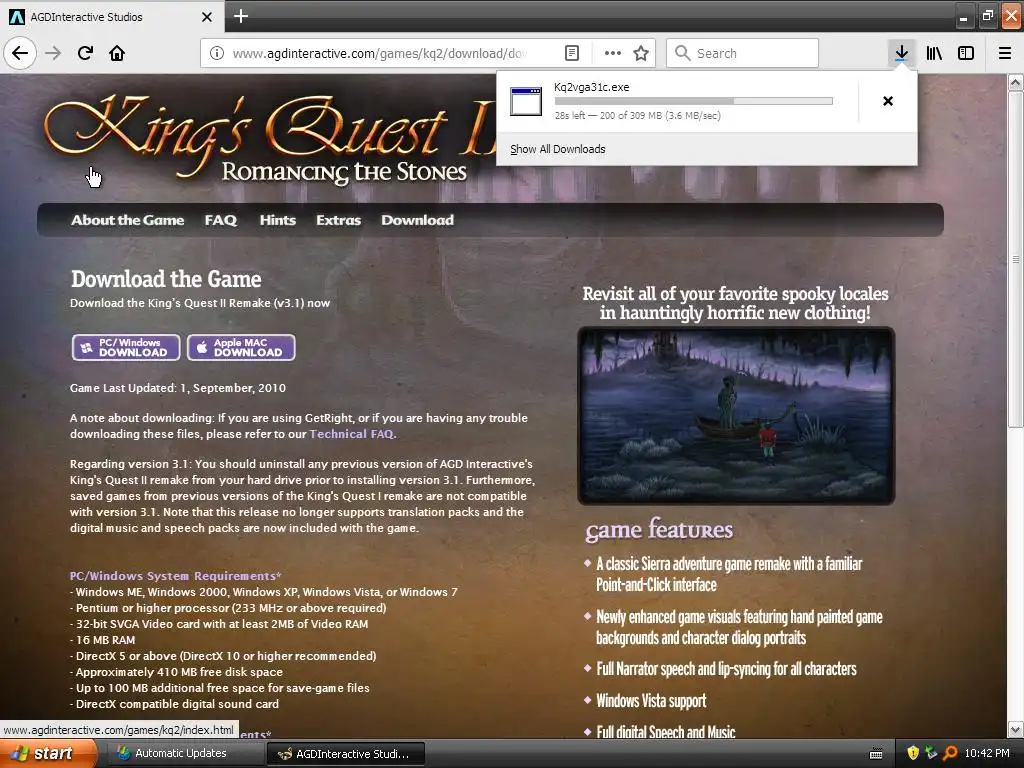Click the taskbar clock showing 10:42 PM

(987, 753)
